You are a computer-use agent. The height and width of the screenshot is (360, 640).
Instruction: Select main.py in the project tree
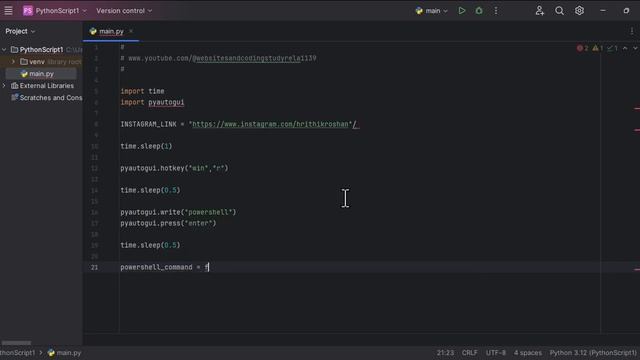(x=41, y=74)
